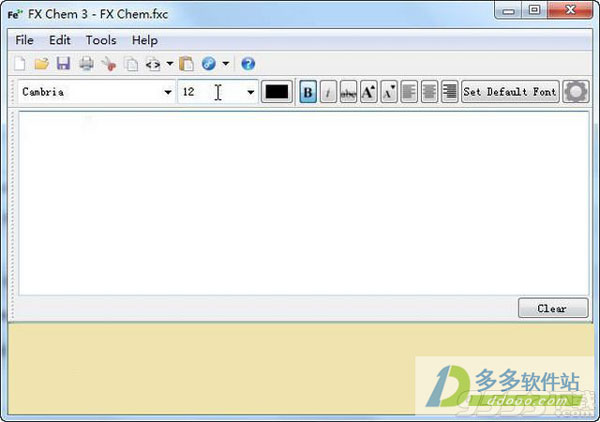
Task: Toggle Italic formatting
Action: click(x=328, y=92)
